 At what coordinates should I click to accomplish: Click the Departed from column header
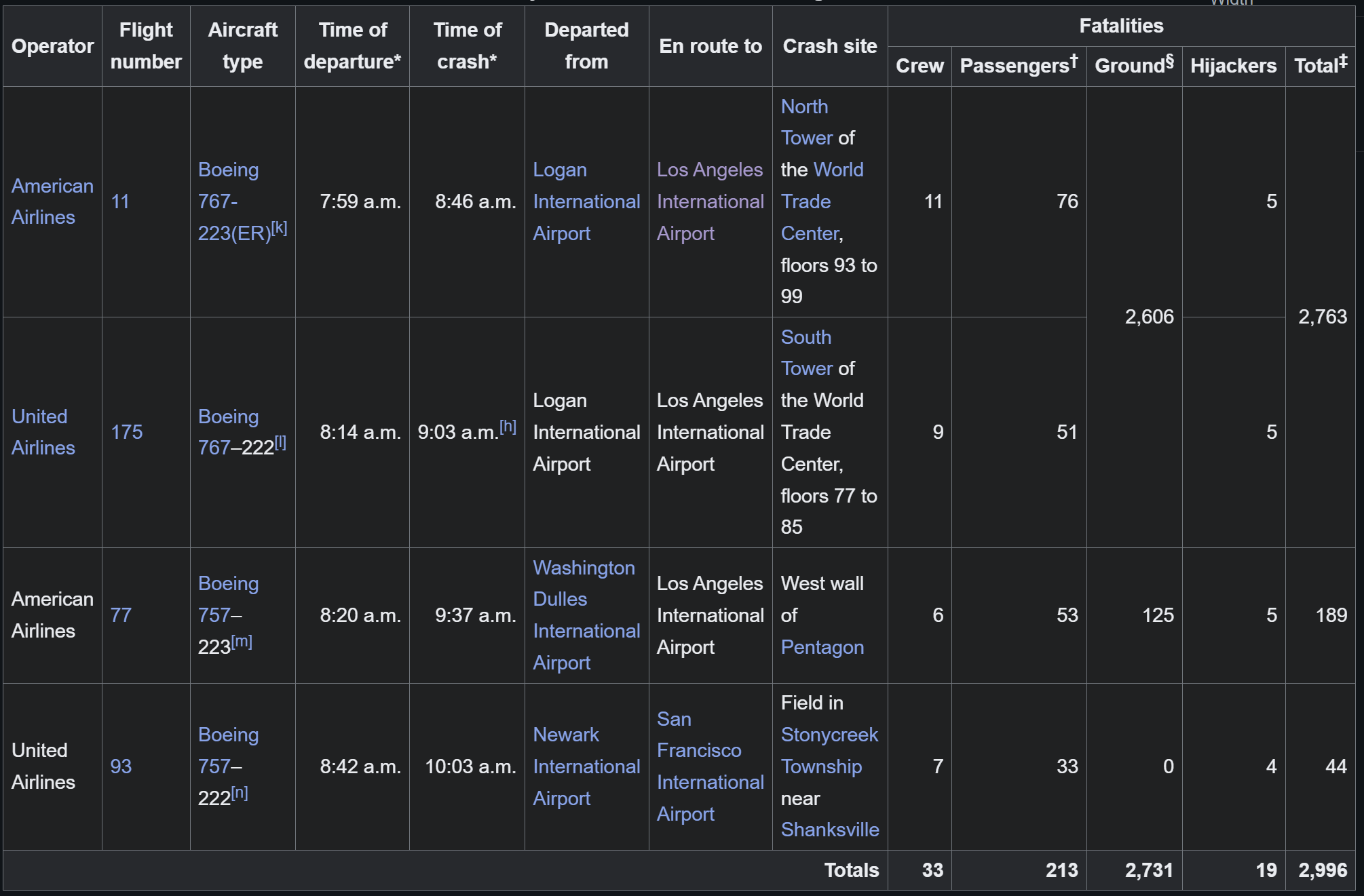tap(587, 46)
